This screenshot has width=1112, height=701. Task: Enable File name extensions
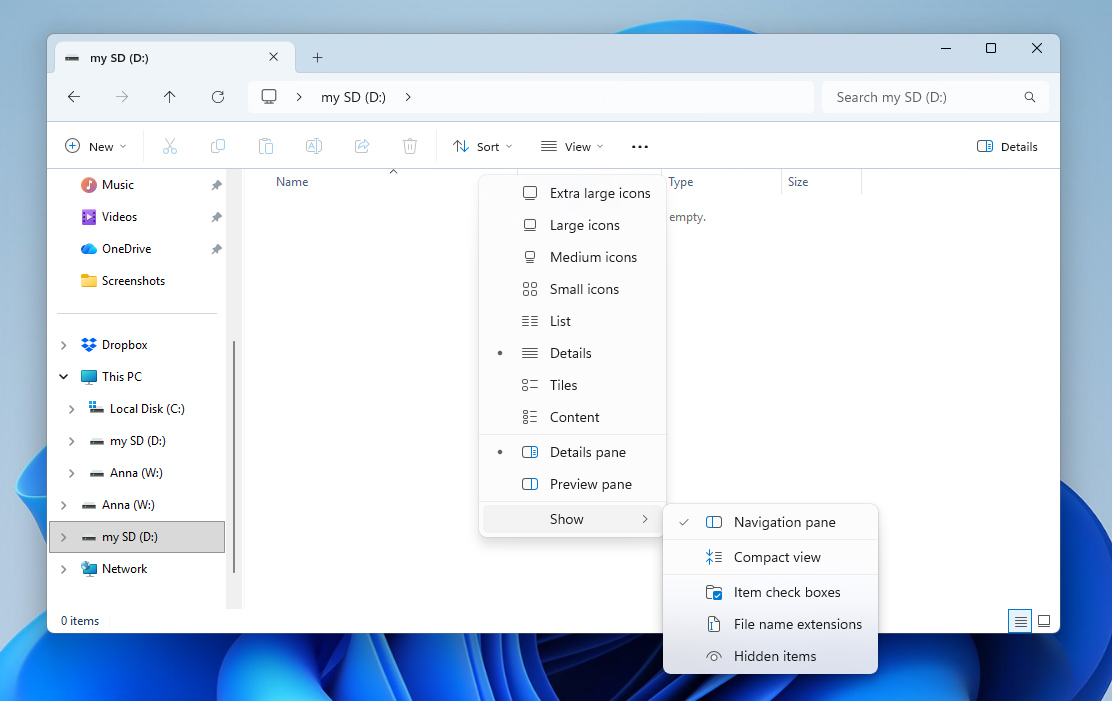click(770, 624)
